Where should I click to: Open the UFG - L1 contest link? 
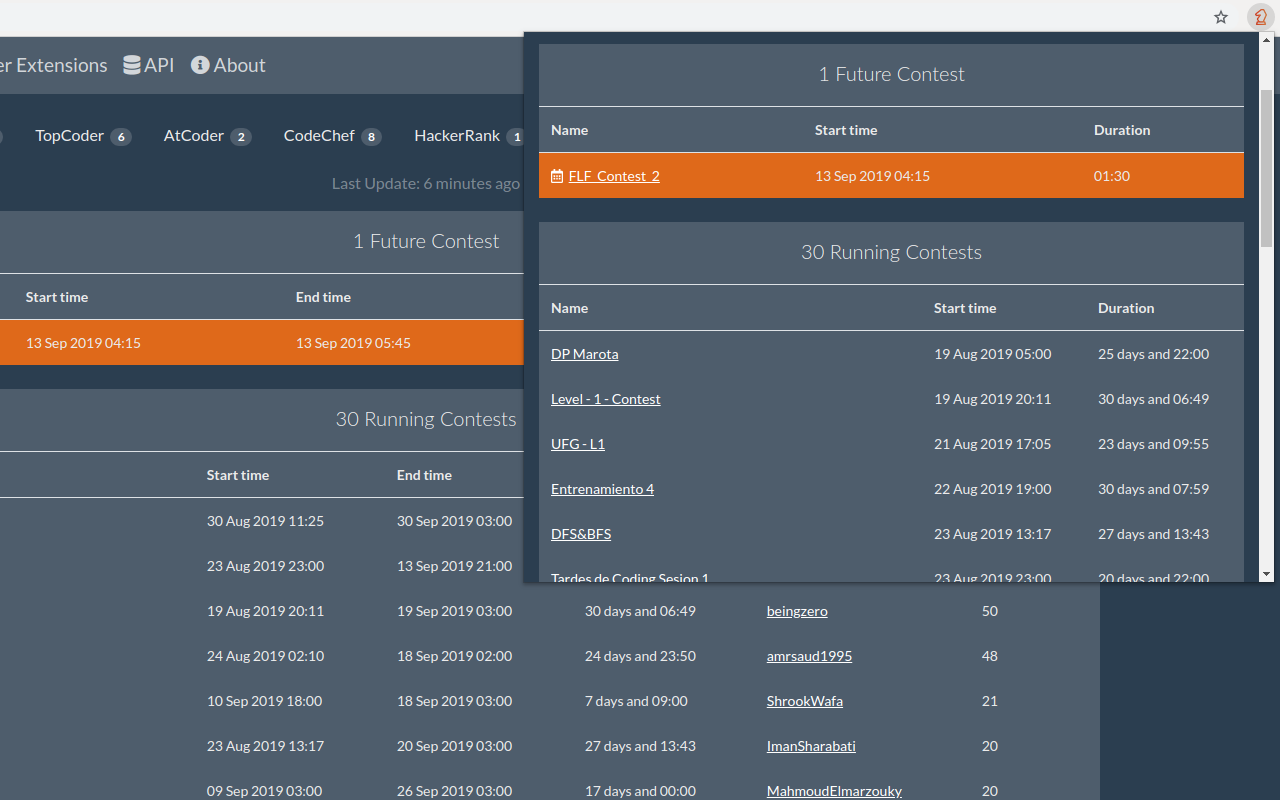(578, 444)
